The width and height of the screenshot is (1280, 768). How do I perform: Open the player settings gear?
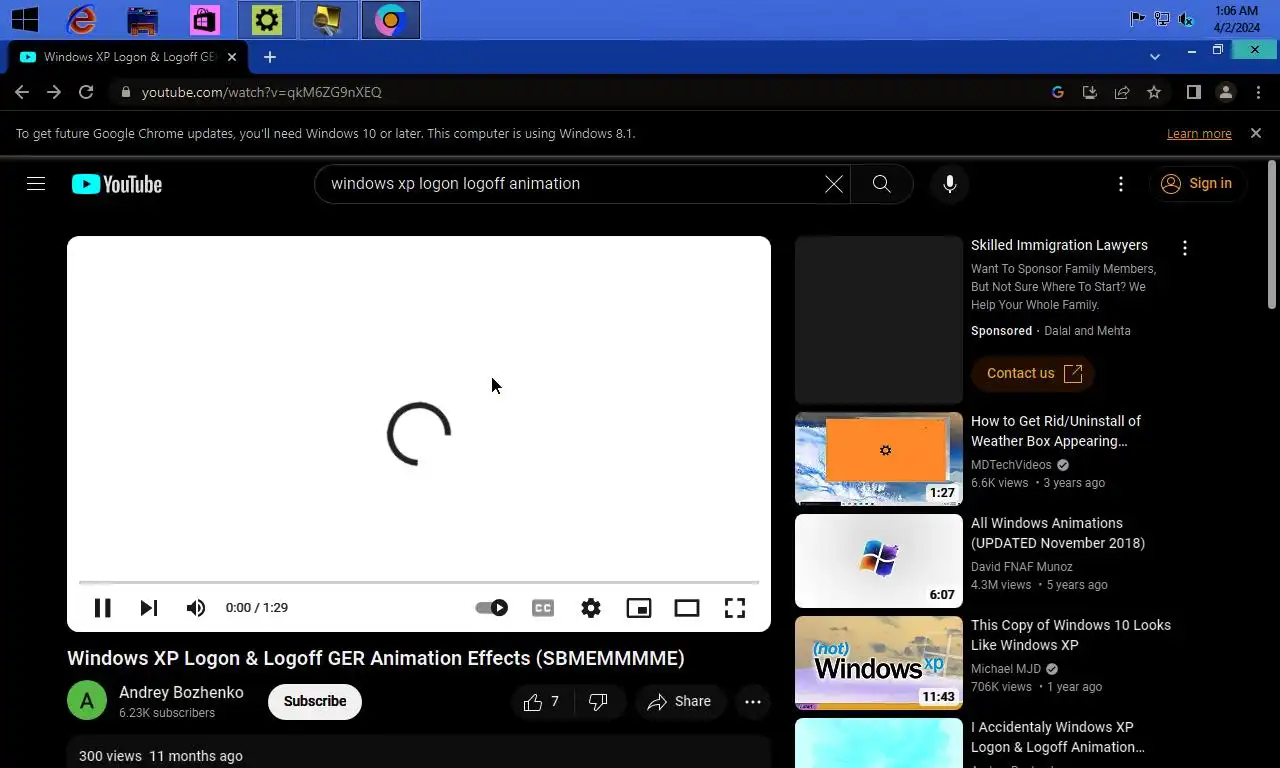click(591, 608)
